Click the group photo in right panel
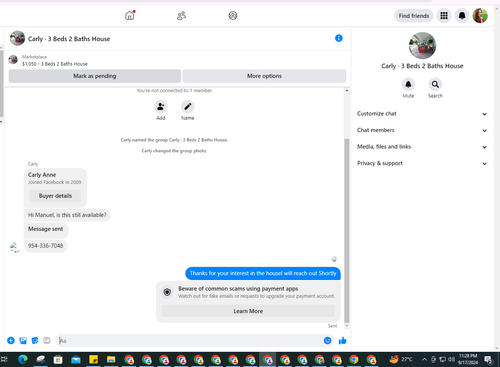 (x=422, y=46)
